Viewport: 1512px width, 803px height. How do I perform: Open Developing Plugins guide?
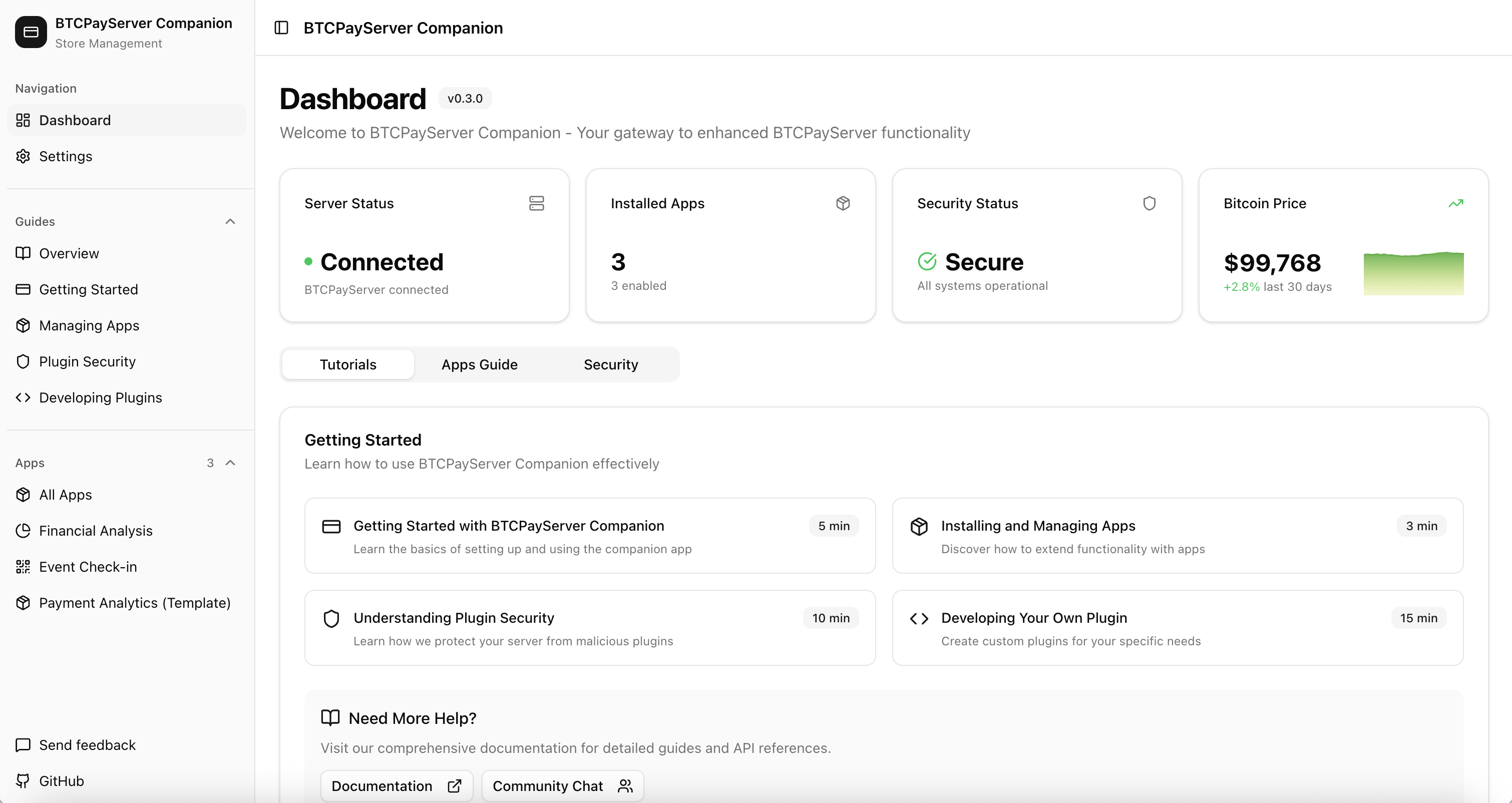[100, 397]
